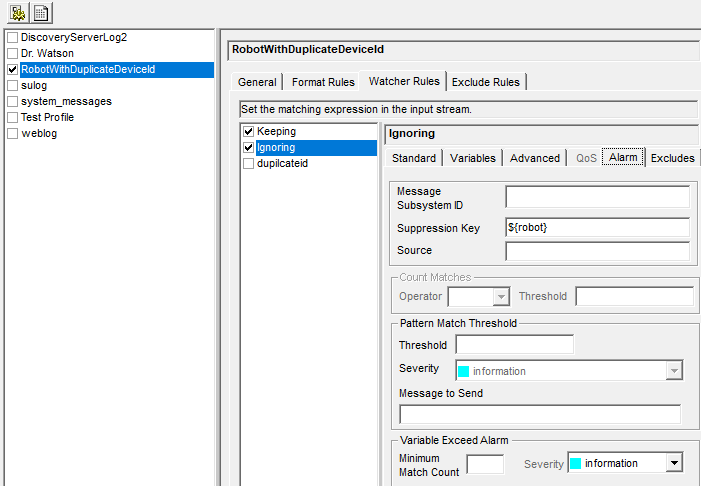Focus the Message to Send field

point(540,414)
